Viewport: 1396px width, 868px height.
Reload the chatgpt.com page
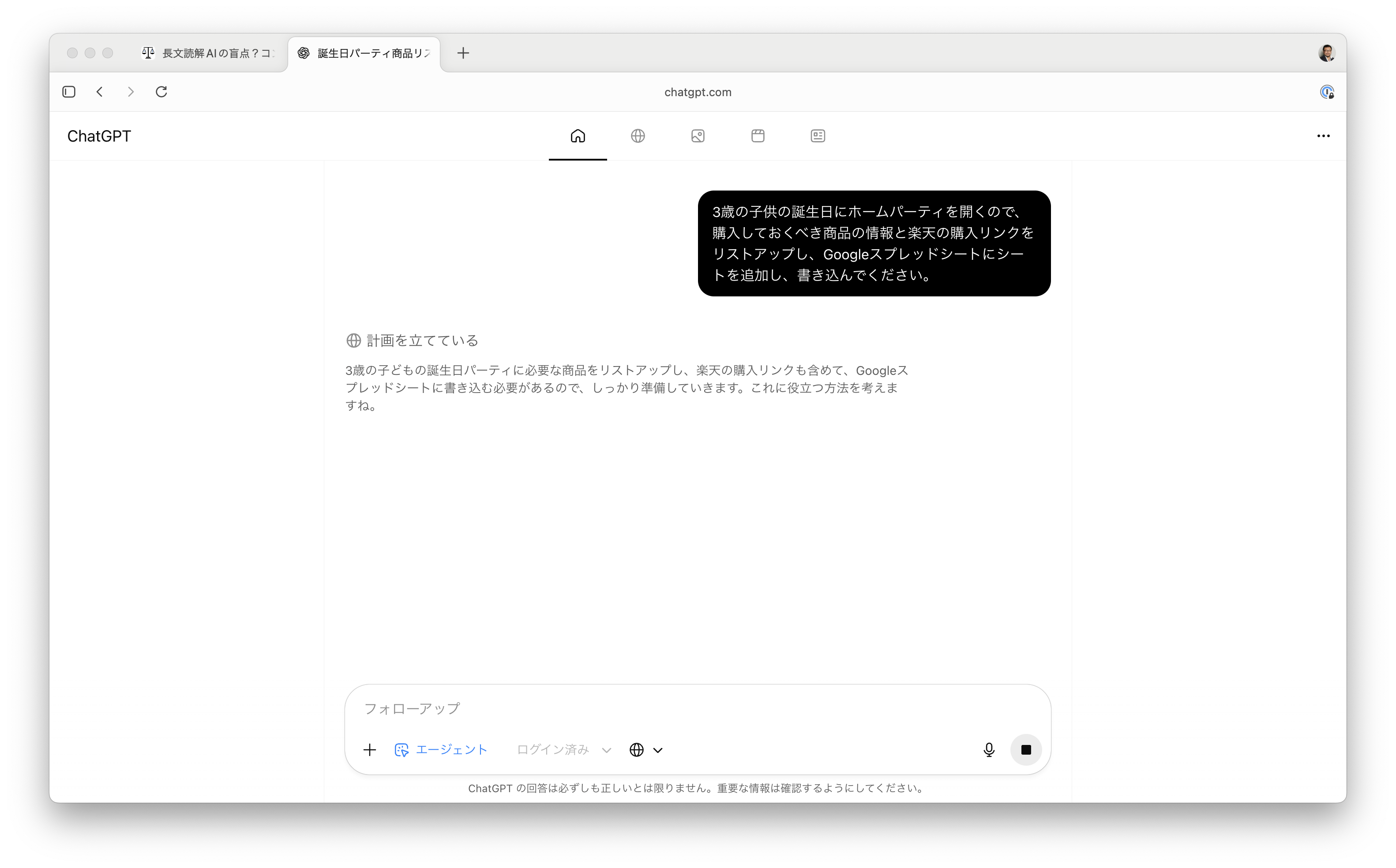(161, 92)
